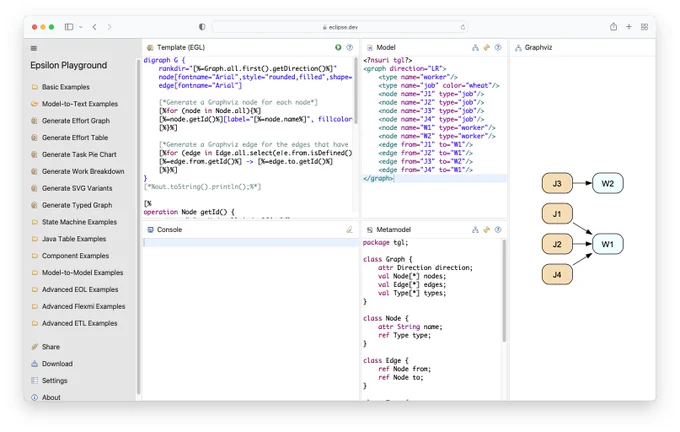The width and height of the screenshot is (680, 432).
Task: Click "digraph G {" in the Template editor
Action: pos(164,60)
